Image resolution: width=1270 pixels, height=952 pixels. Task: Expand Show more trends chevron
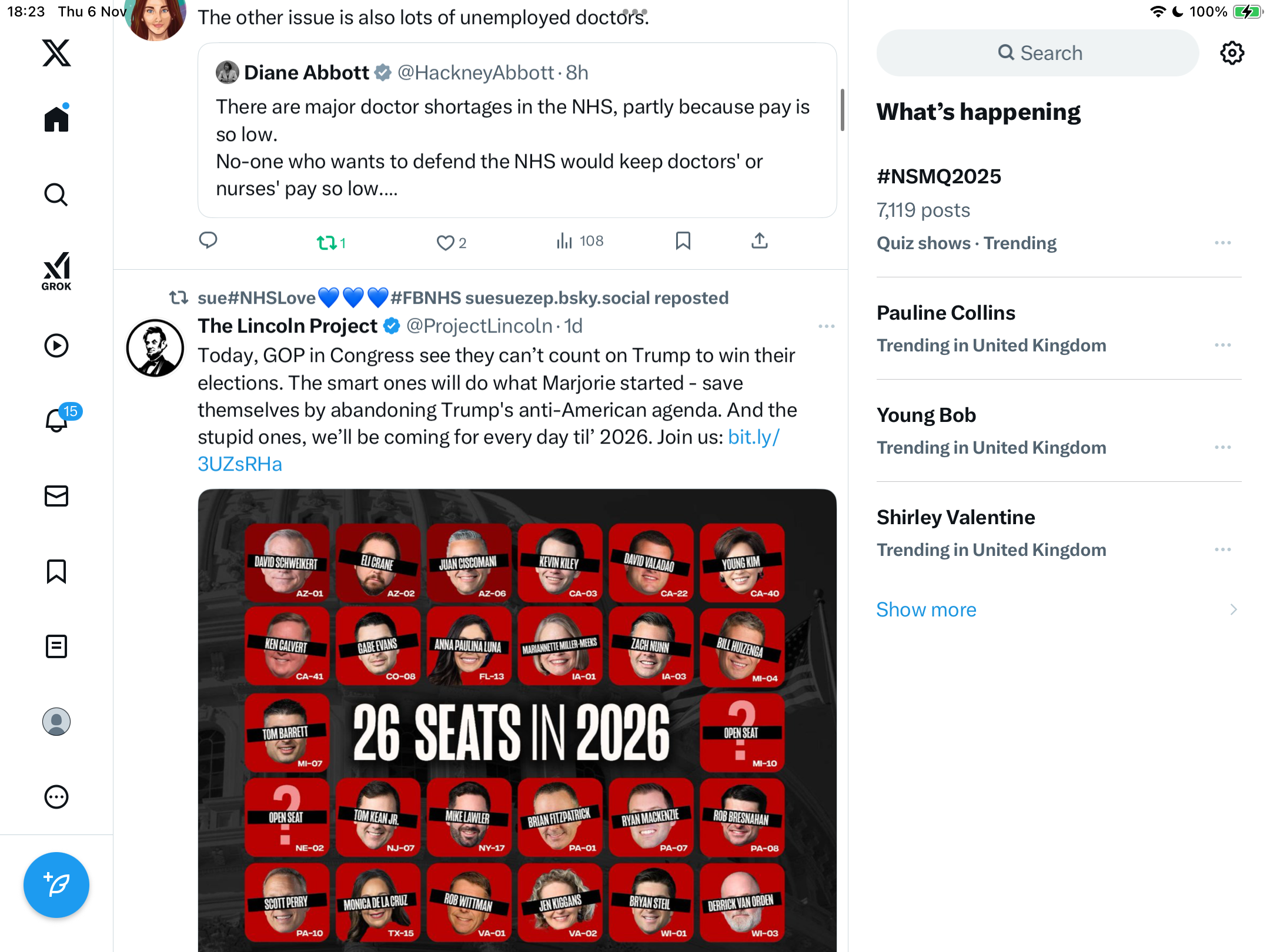[x=1234, y=609]
